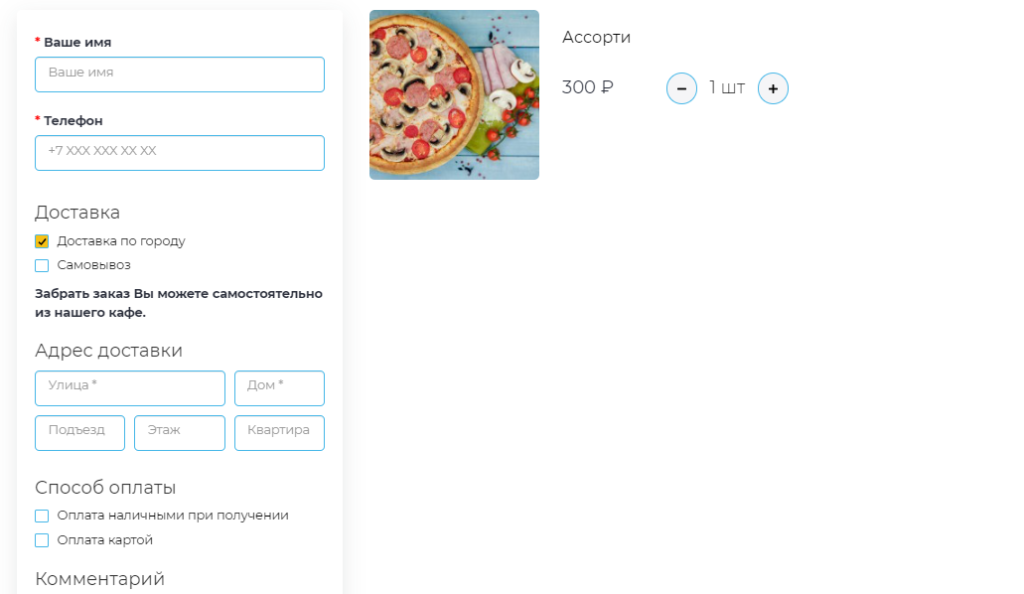Focus the Ваше имя input field

tap(180, 74)
